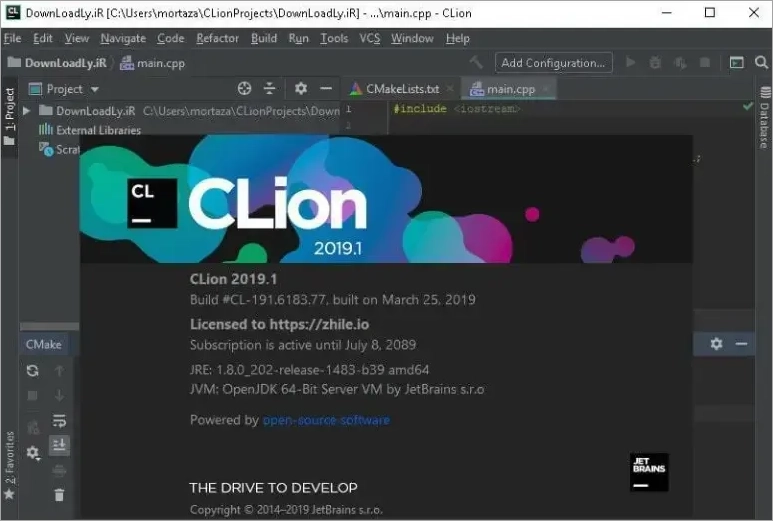The image size is (773, 521).
Task: Click the trash Clear All icon
Action: pos(59,494)
